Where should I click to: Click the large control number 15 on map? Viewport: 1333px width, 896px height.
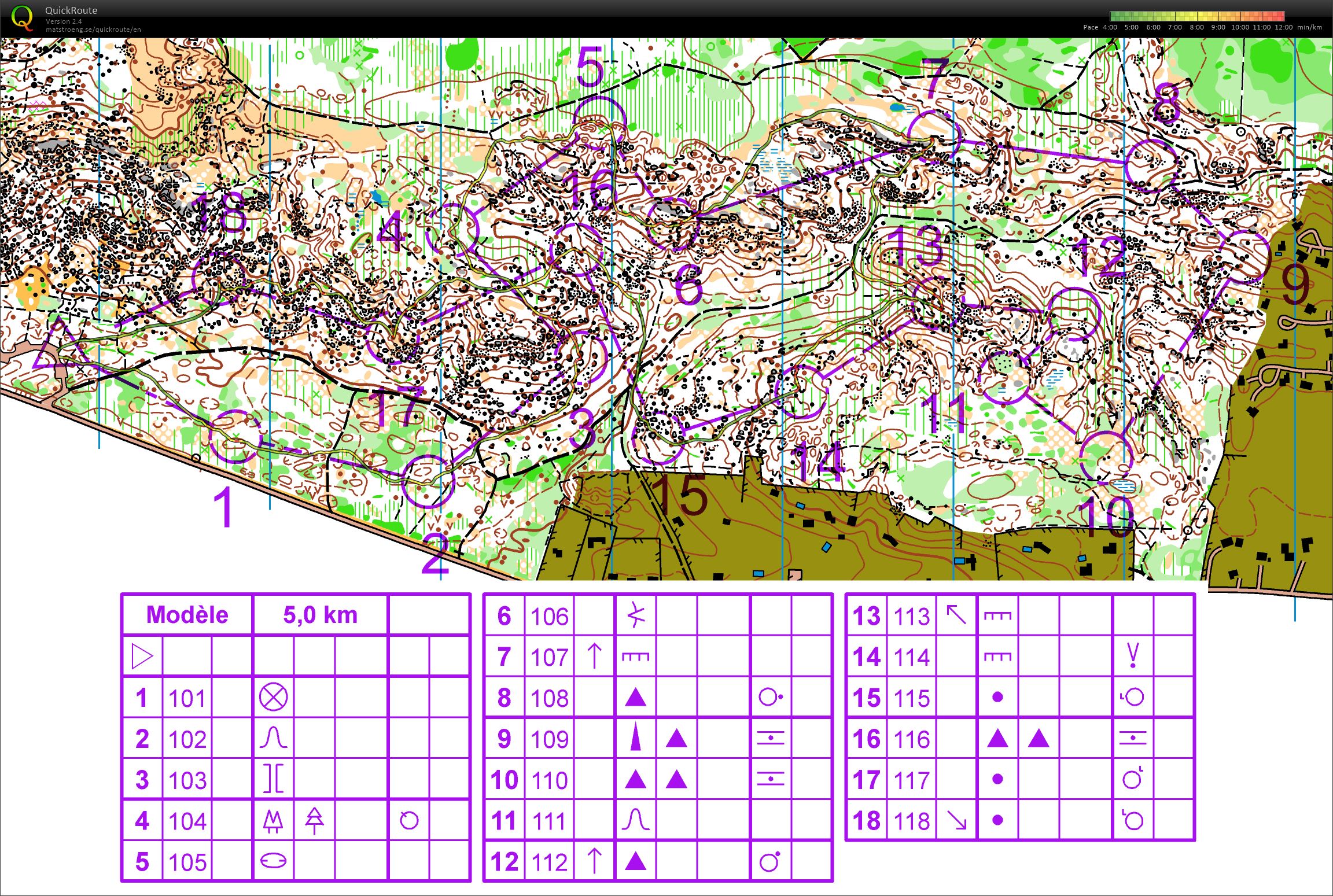coord(680,495)
